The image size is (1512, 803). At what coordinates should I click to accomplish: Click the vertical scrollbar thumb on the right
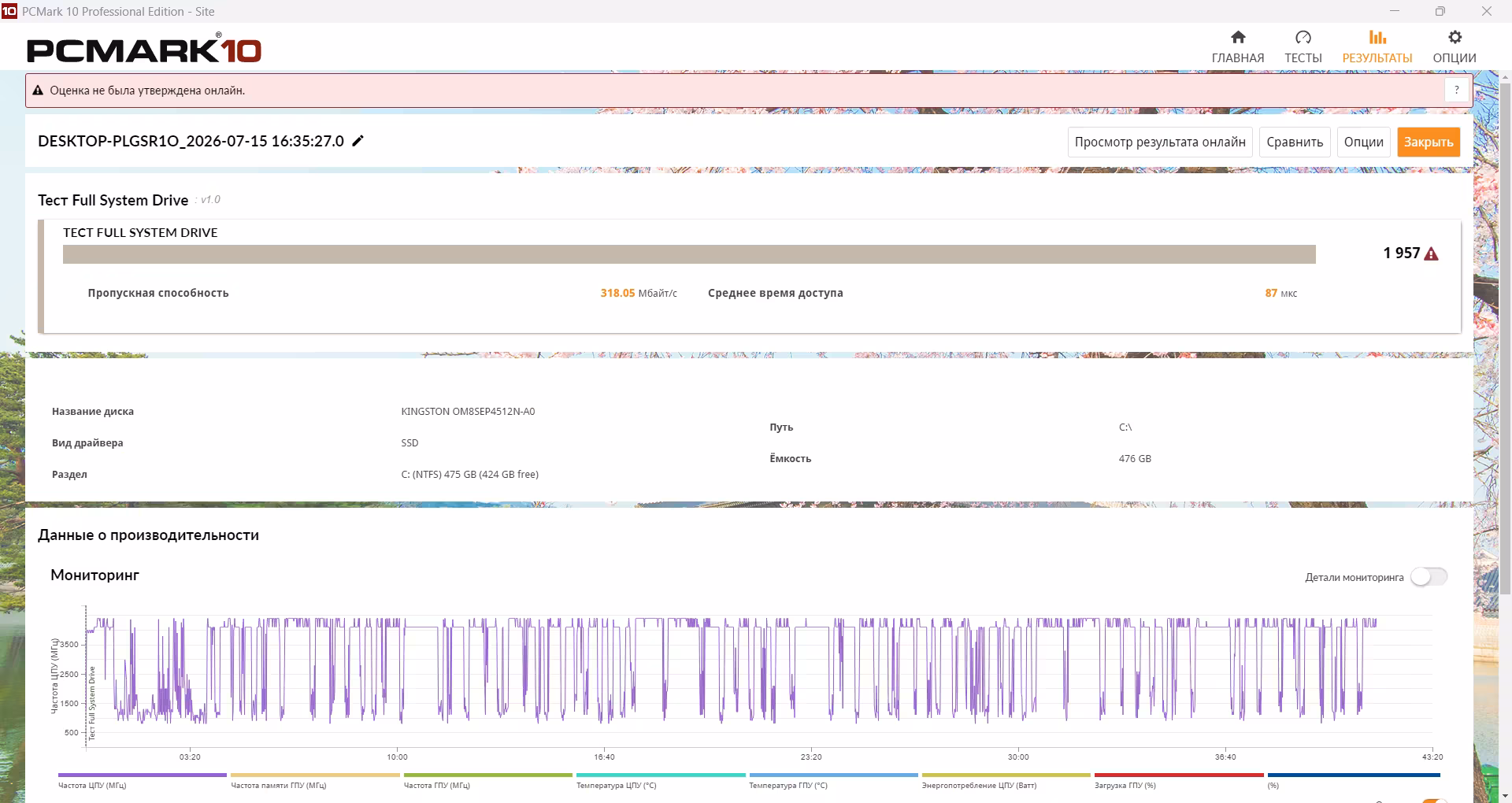[x=1505, y=339]
